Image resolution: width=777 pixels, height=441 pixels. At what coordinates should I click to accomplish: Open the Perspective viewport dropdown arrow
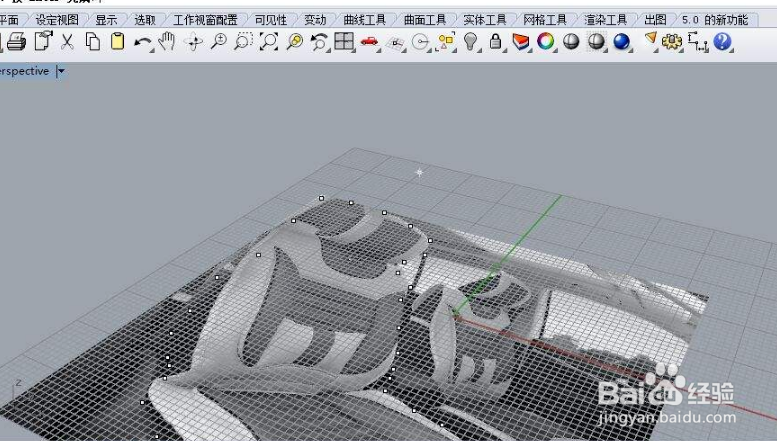tap(61, 71)
